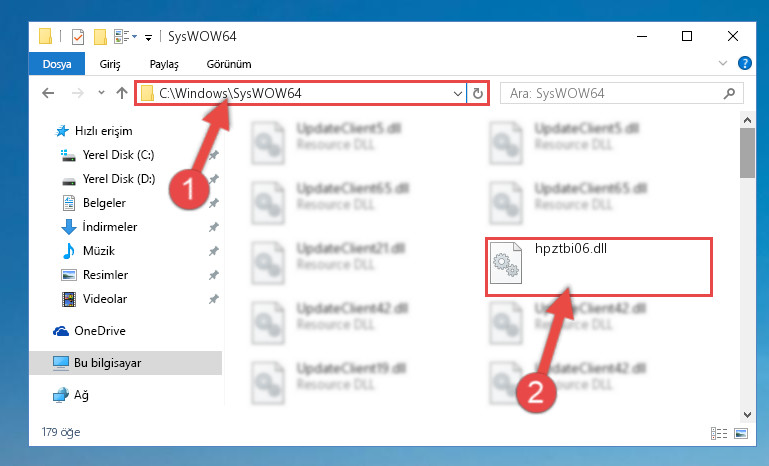The height and width of the screenshot is (466, 769).
Task: Open the Dosya menu
Action: click(57, 64)
